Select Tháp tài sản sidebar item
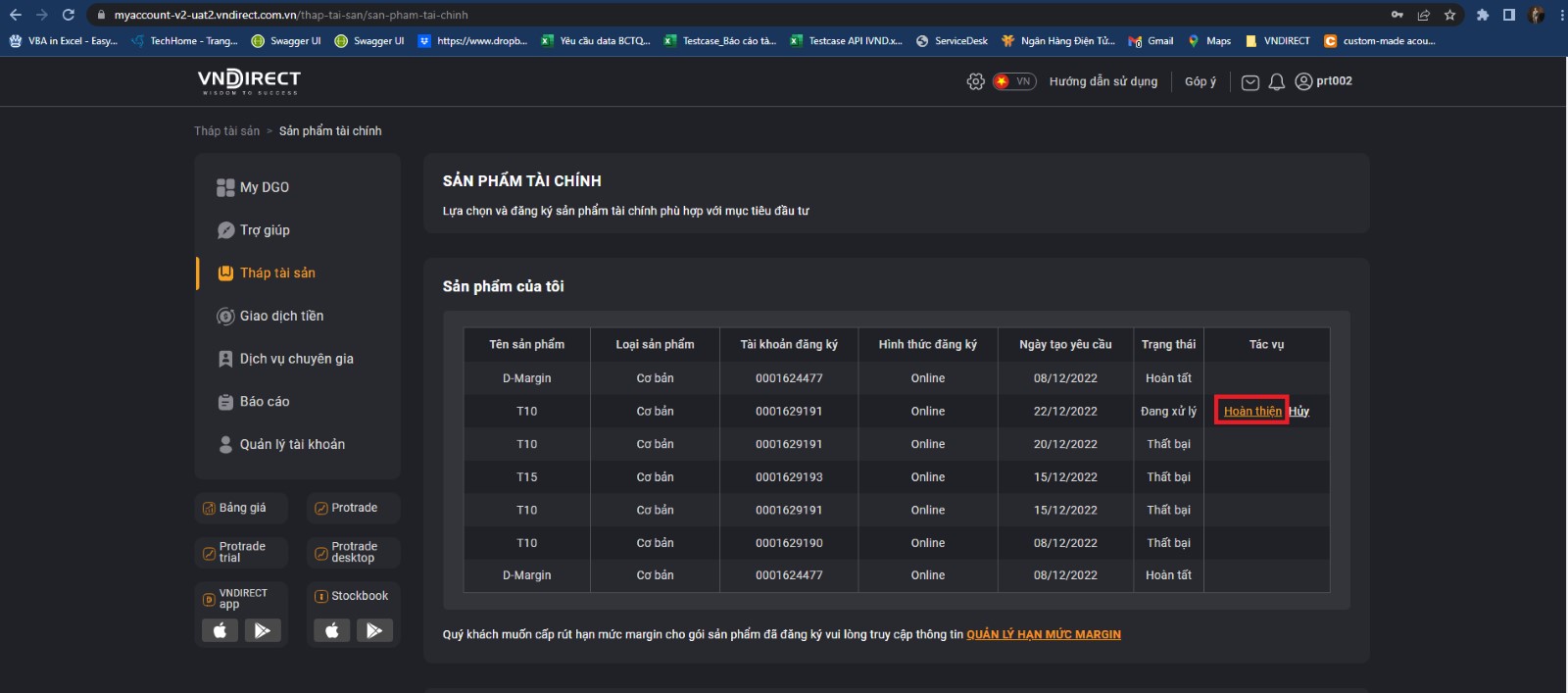 point(267,273)
